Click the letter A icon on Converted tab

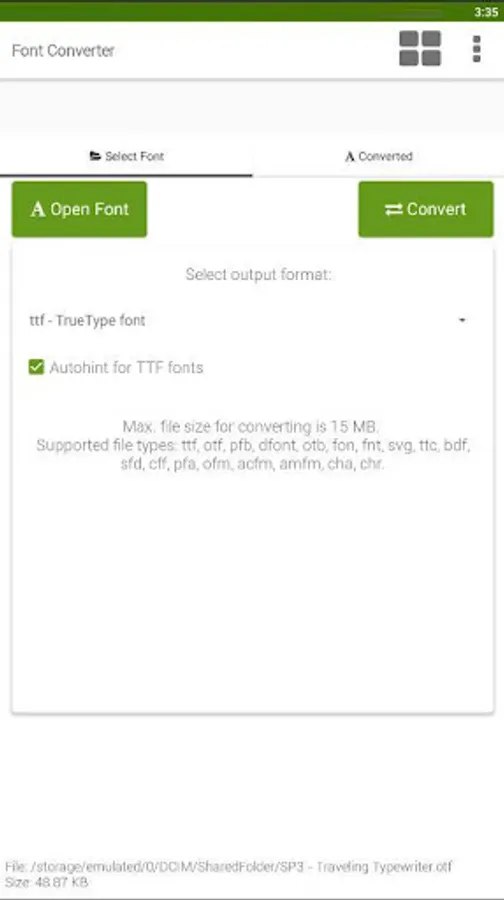[x=350, y=156]
